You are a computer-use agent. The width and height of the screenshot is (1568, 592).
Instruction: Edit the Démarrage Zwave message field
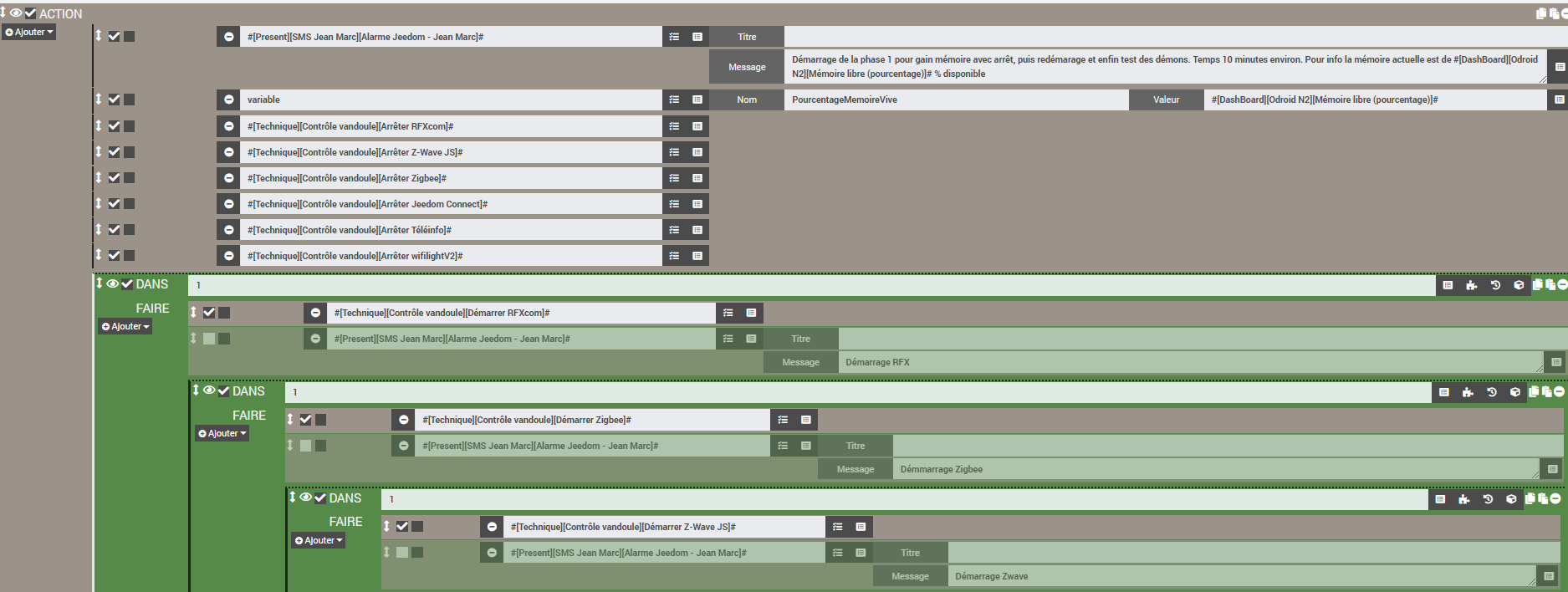coord(1243,576)
